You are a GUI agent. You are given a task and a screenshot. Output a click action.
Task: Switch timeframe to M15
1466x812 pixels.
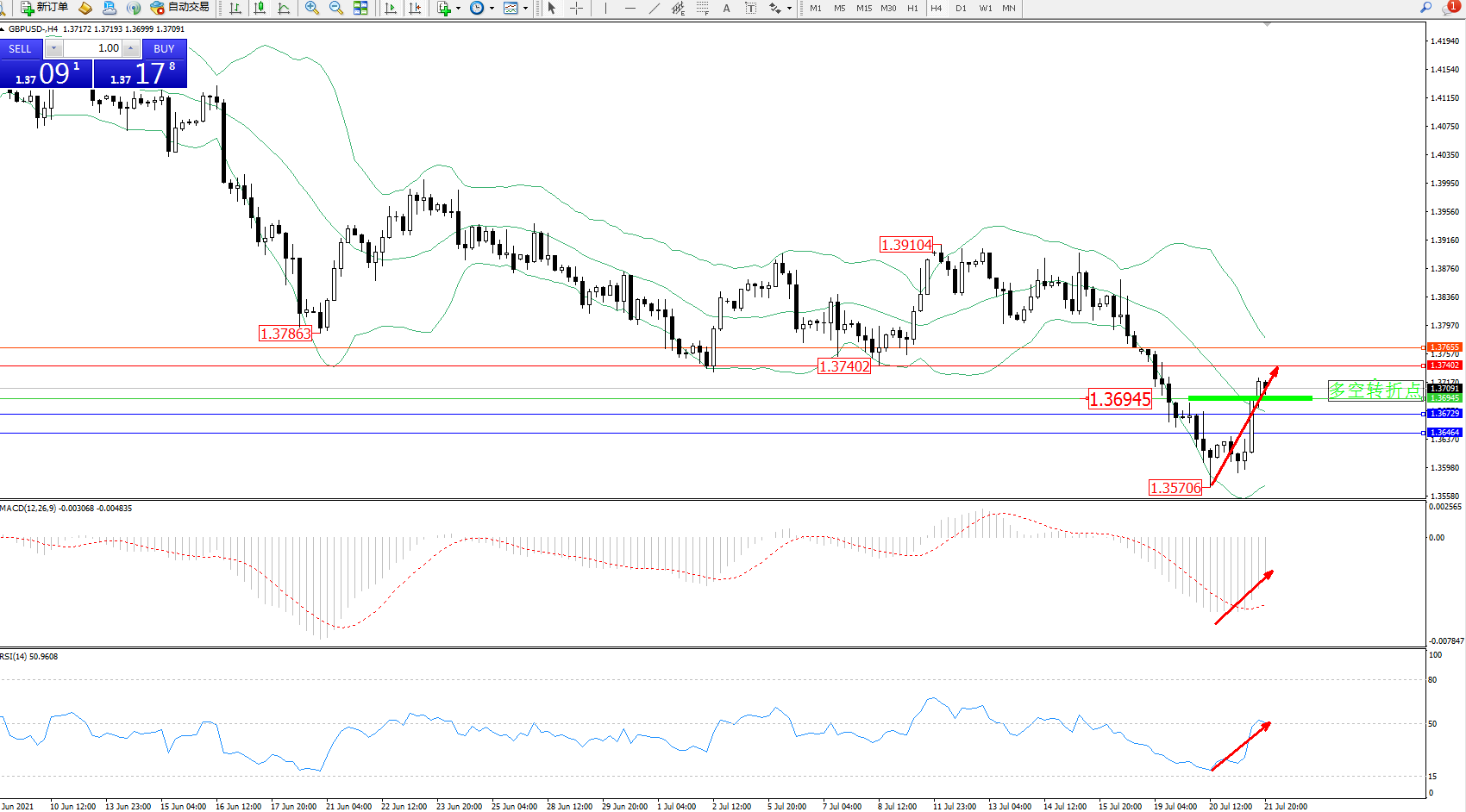[863, 8]
